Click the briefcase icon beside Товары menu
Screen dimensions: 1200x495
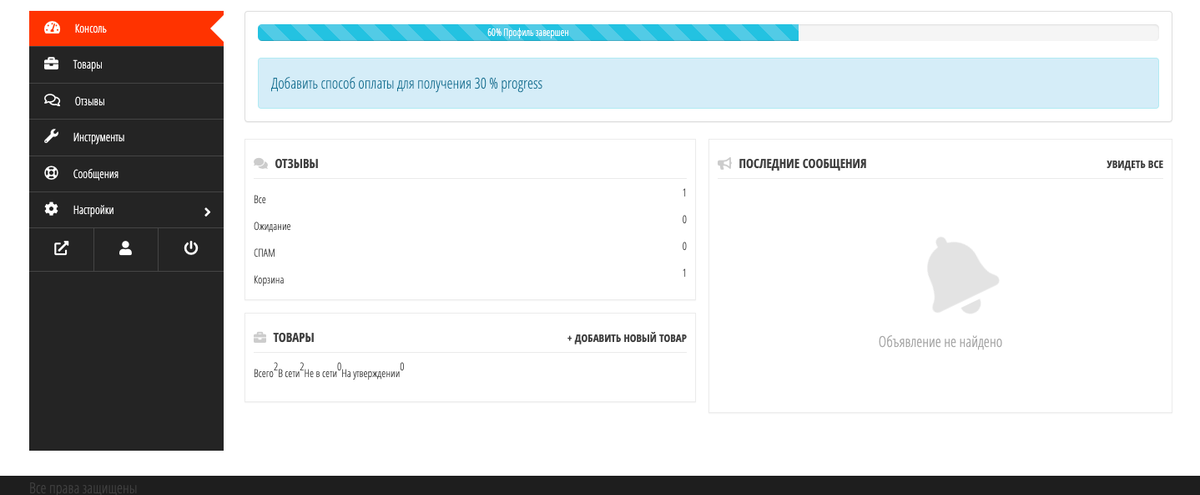pos(51,64)
